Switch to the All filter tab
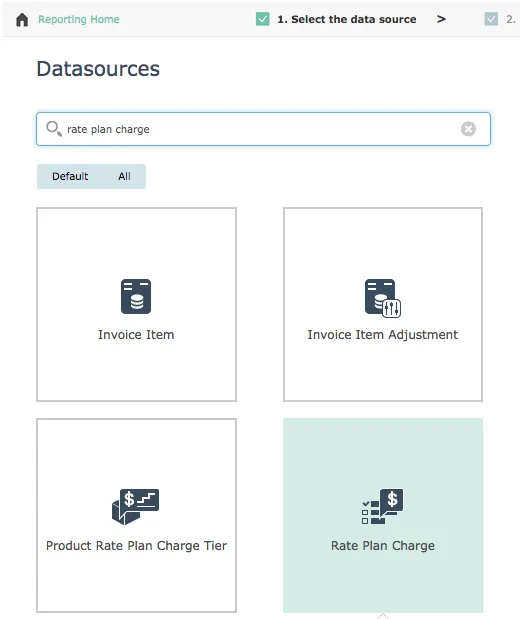The height and width of the screenshot is (619, 520). [124, 176]
